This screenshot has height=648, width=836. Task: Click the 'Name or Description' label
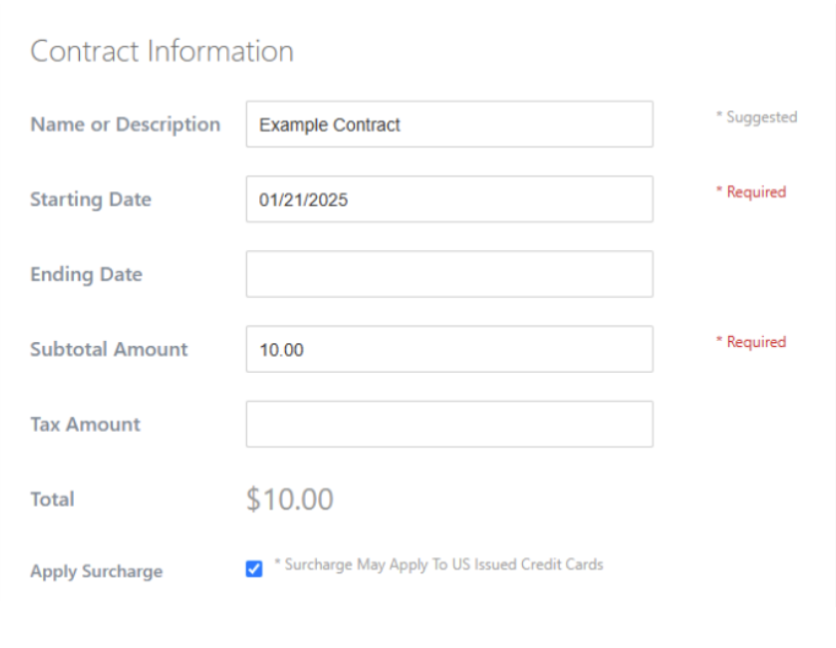125,125
